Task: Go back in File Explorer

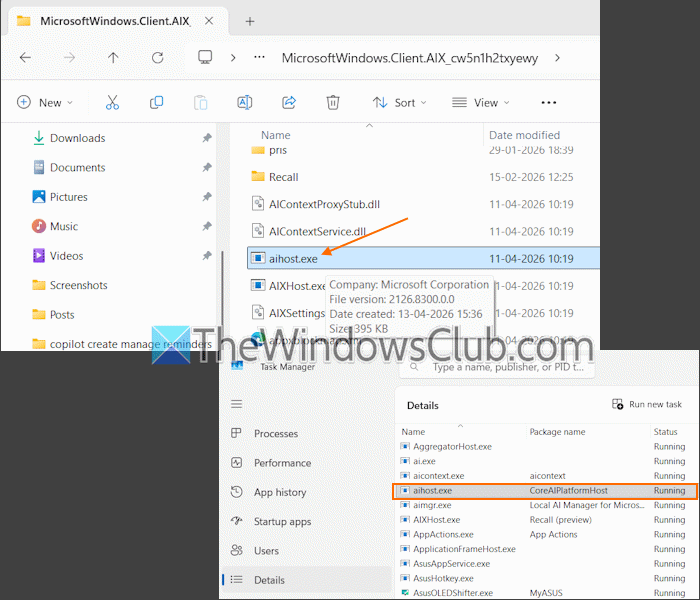Action: pyautogui.click(x=25, y=58)
